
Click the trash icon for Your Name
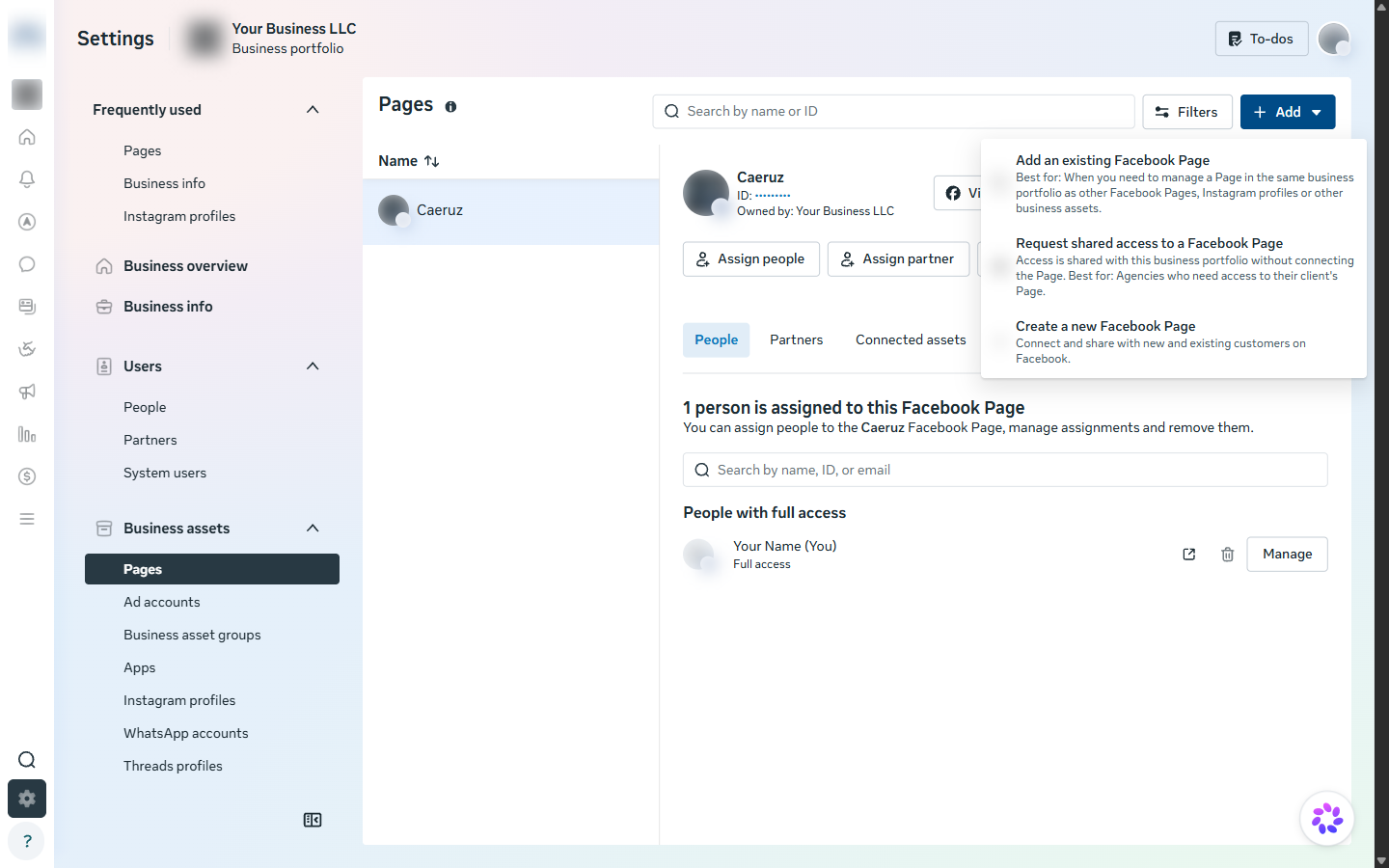pos(1227,555)
